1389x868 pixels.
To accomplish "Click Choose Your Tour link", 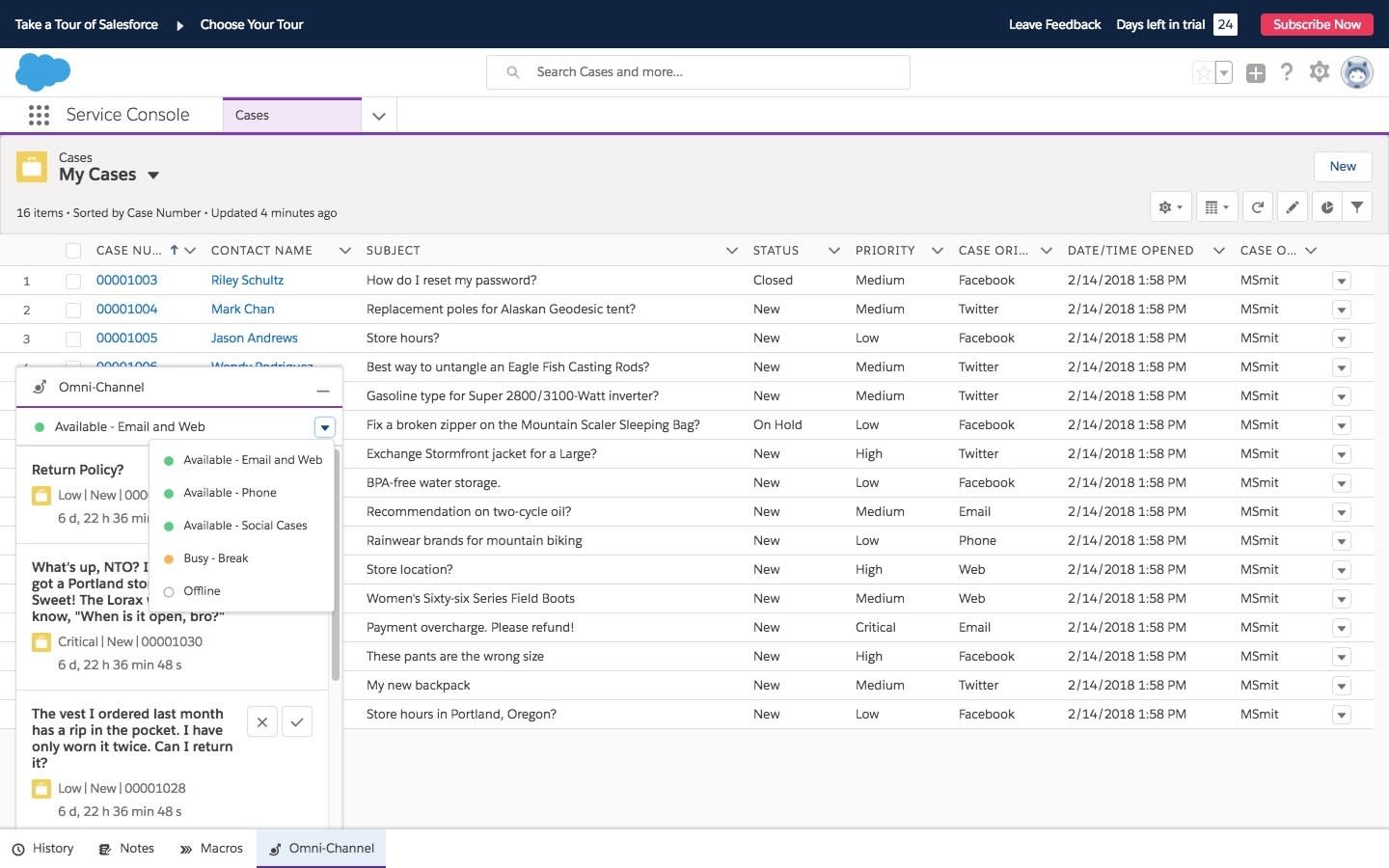I will point(252,25).
